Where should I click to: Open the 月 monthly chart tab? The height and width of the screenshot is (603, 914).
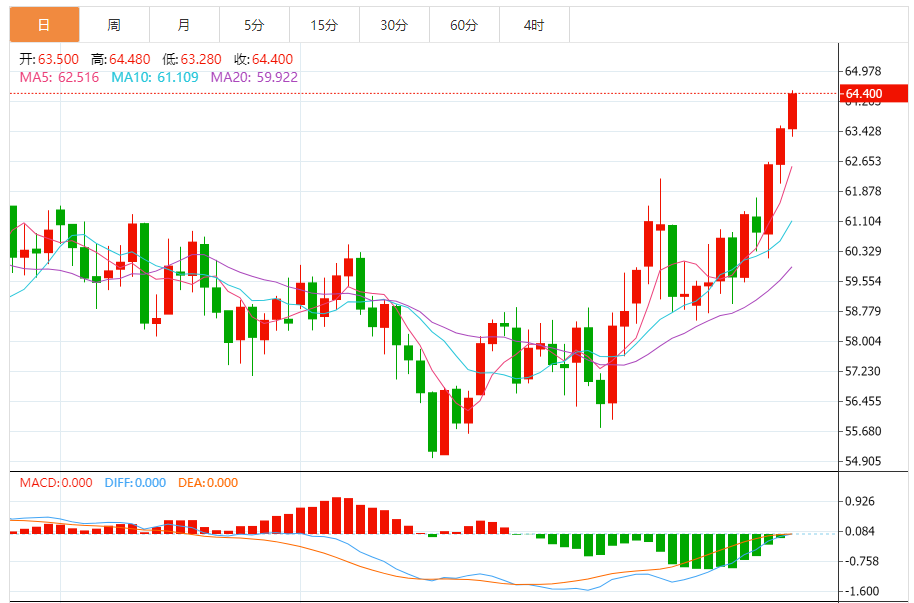click(184, 25)
